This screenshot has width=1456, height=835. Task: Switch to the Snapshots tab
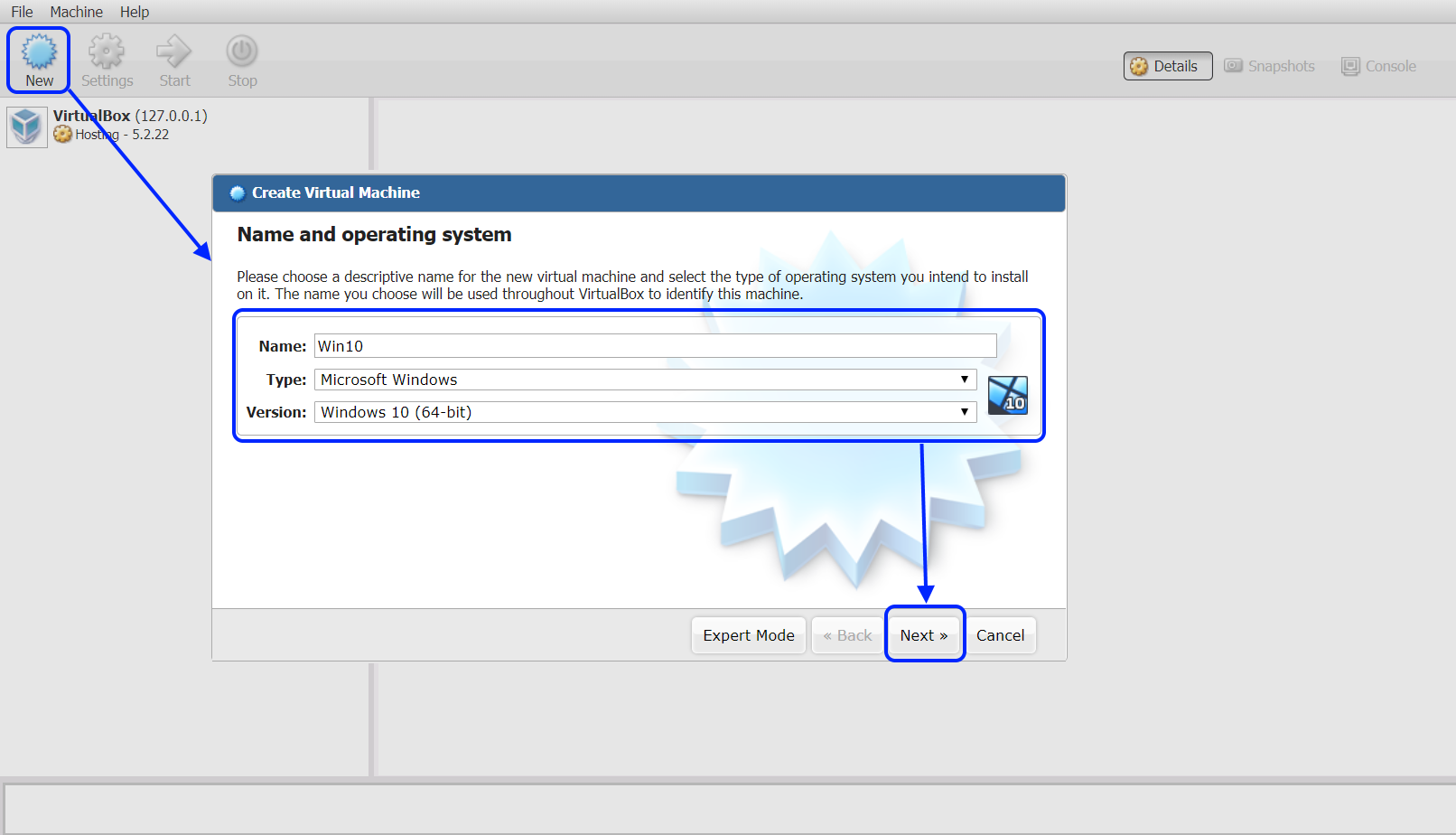(x=1270, y=66)
